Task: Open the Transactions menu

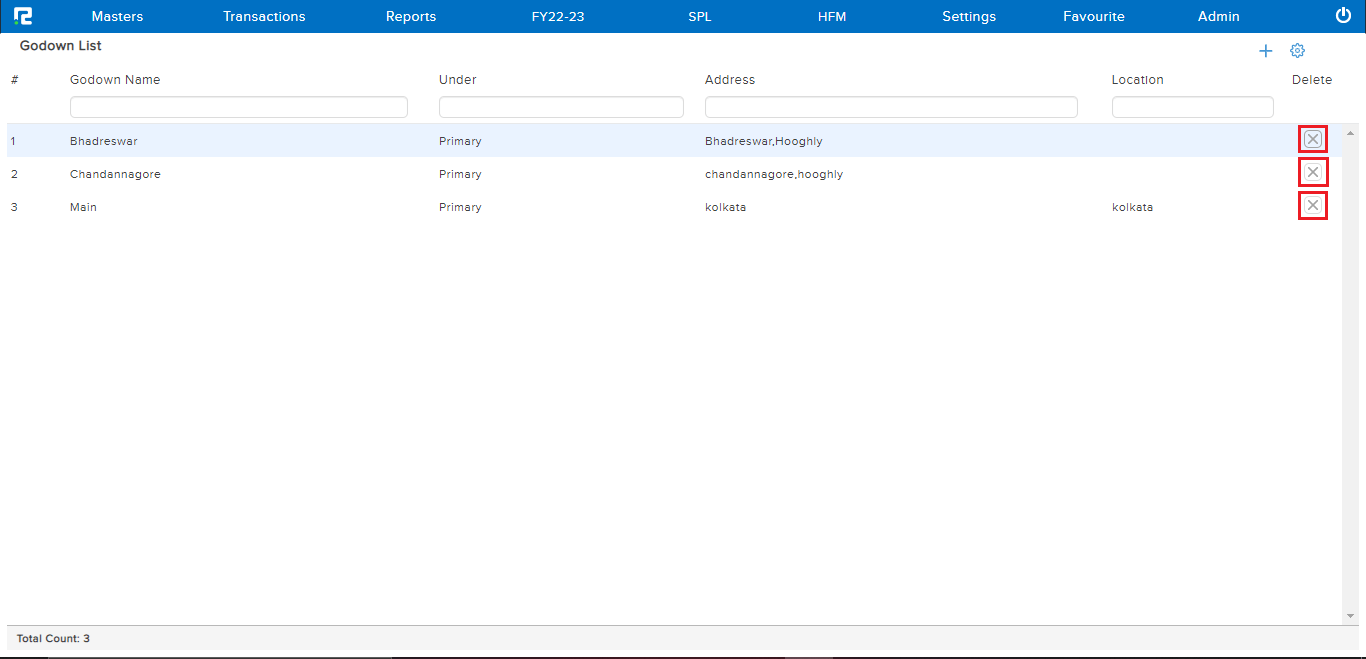Action: (x=264, y=17)
